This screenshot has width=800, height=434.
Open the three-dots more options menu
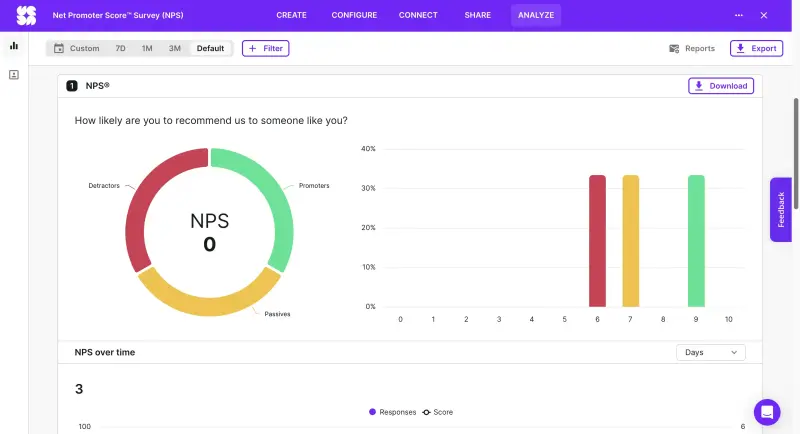coord(738,15)
